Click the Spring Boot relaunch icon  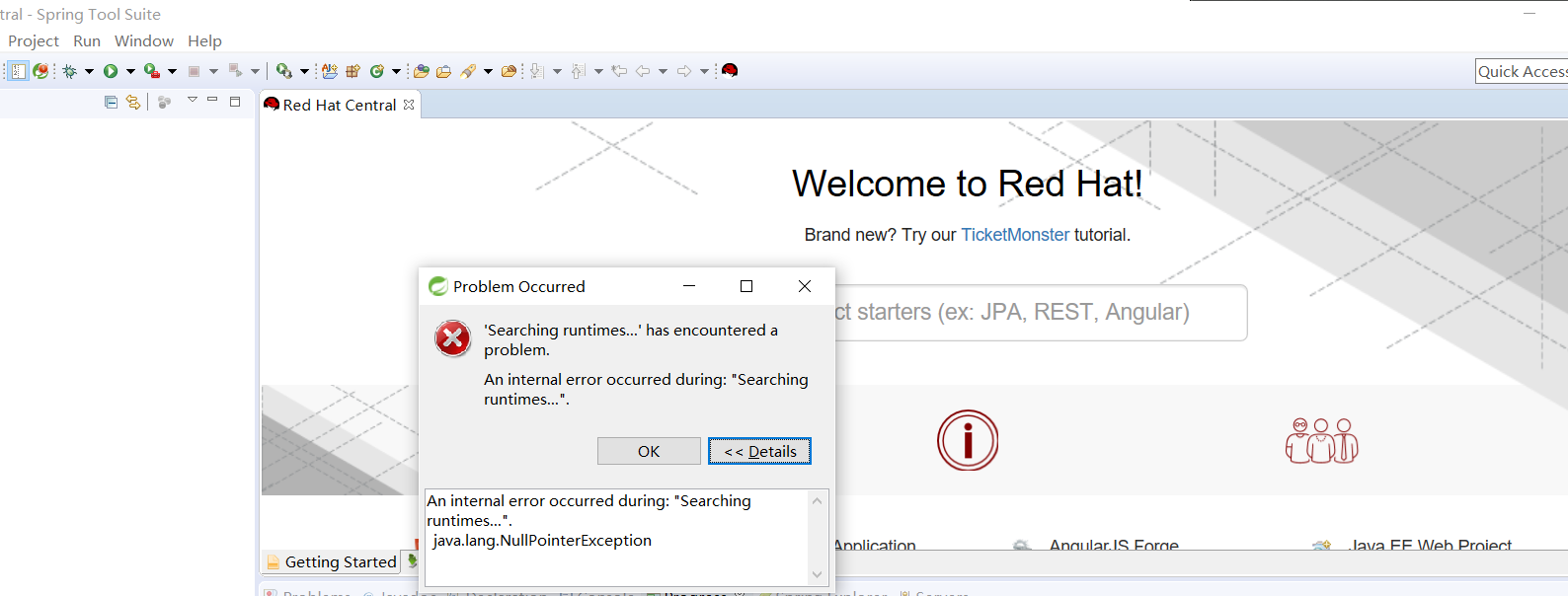[x=40, y=71]
